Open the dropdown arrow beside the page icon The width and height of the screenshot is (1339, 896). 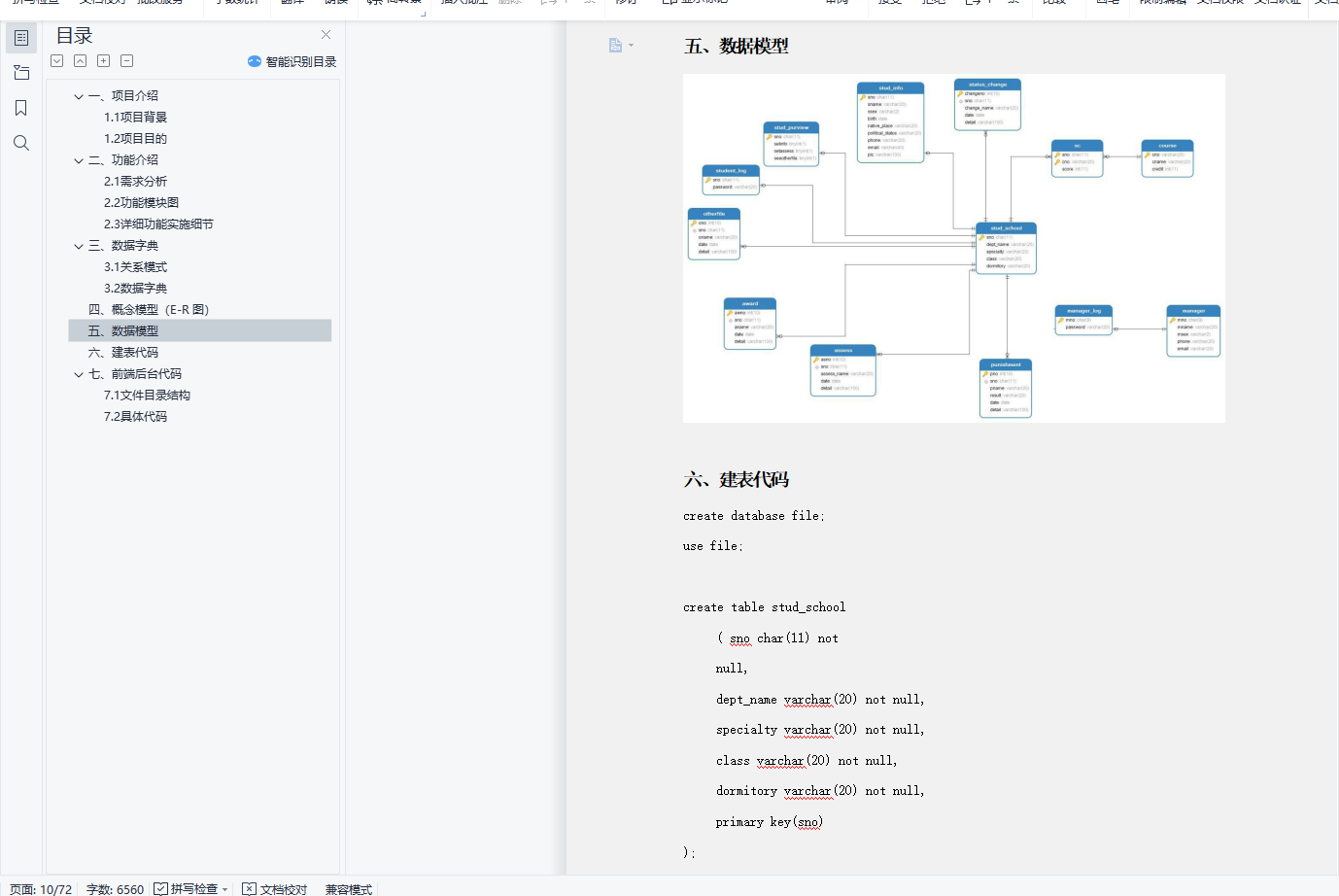pyautogui.click(x=631, y=46)
